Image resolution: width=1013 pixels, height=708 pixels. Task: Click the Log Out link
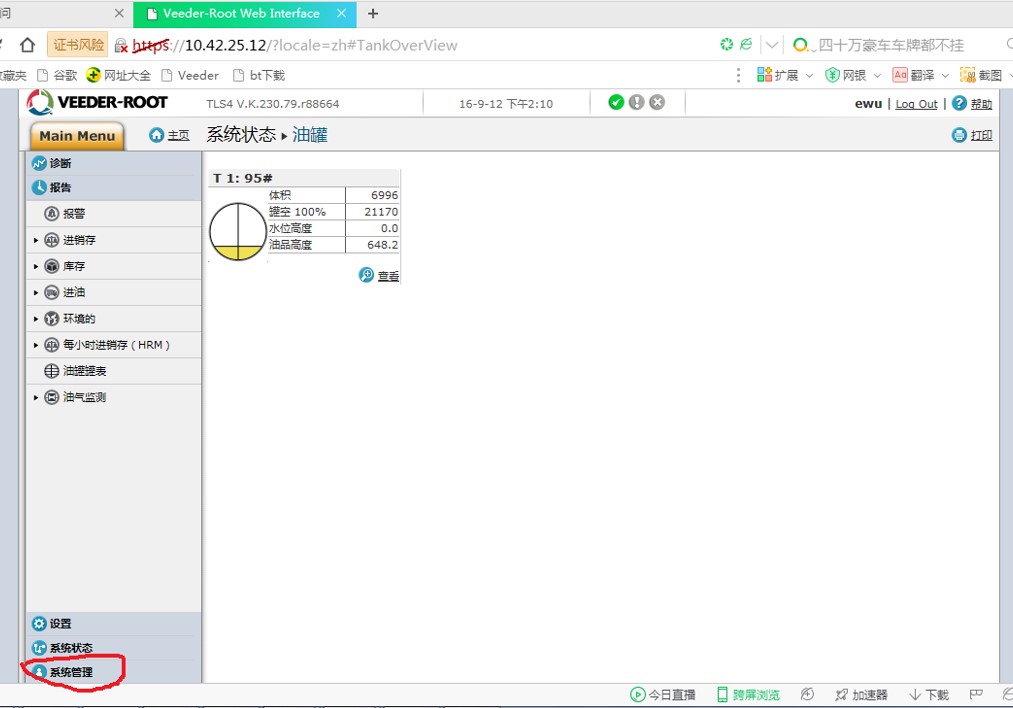pyautogui.click(x=916, y=104)
